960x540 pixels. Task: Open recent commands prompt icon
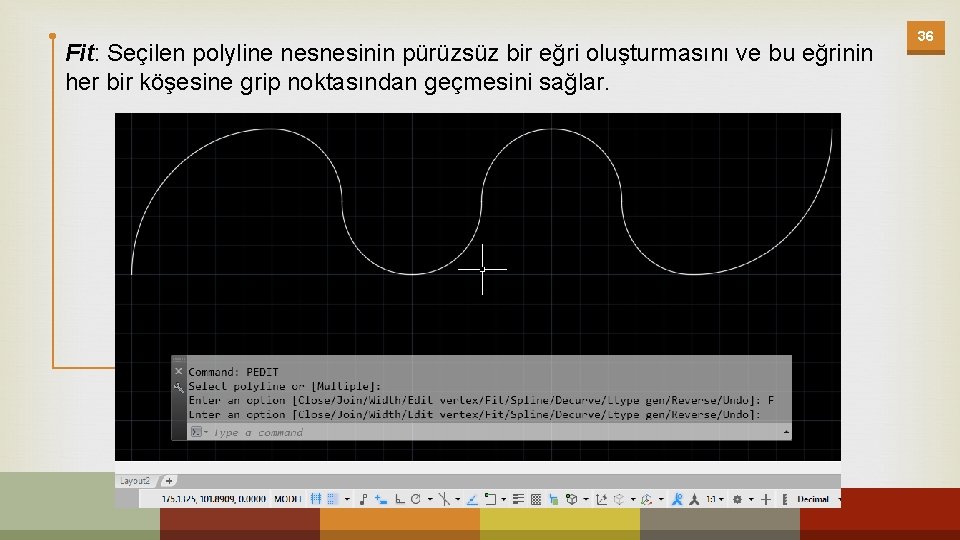[198, 432]
